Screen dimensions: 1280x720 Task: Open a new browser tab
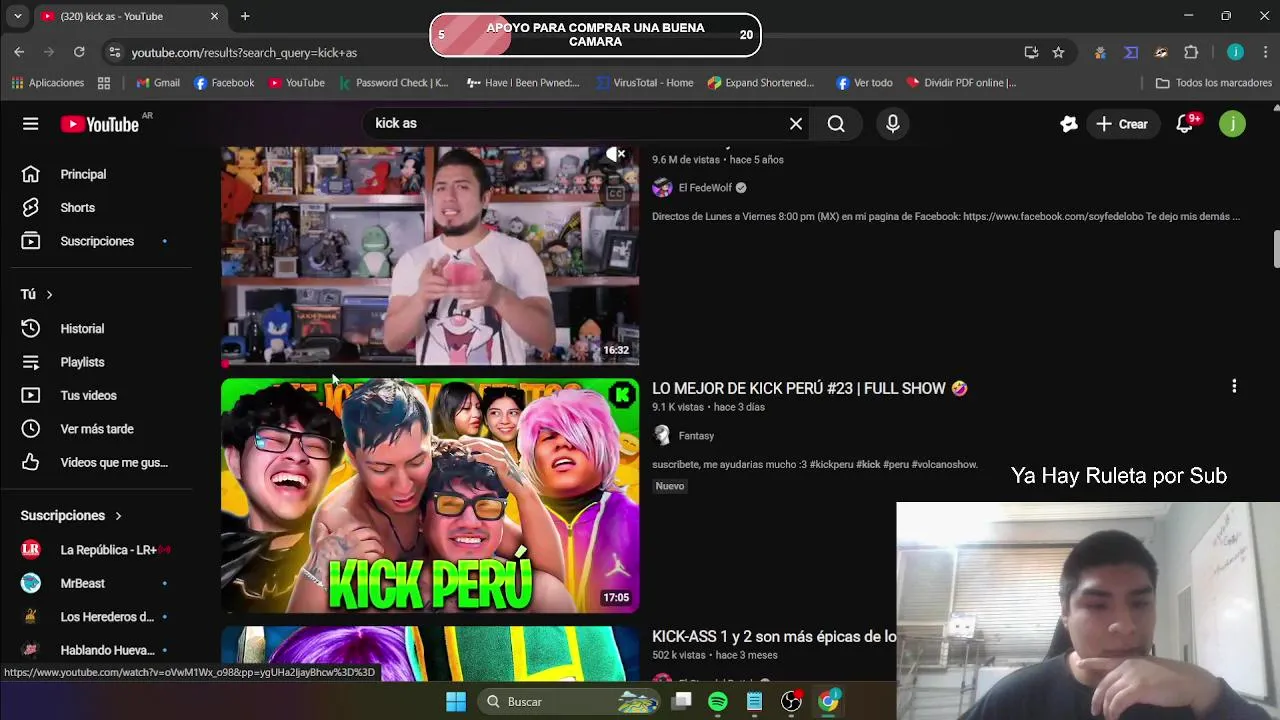pyautogui.click(x=245, y=16)
